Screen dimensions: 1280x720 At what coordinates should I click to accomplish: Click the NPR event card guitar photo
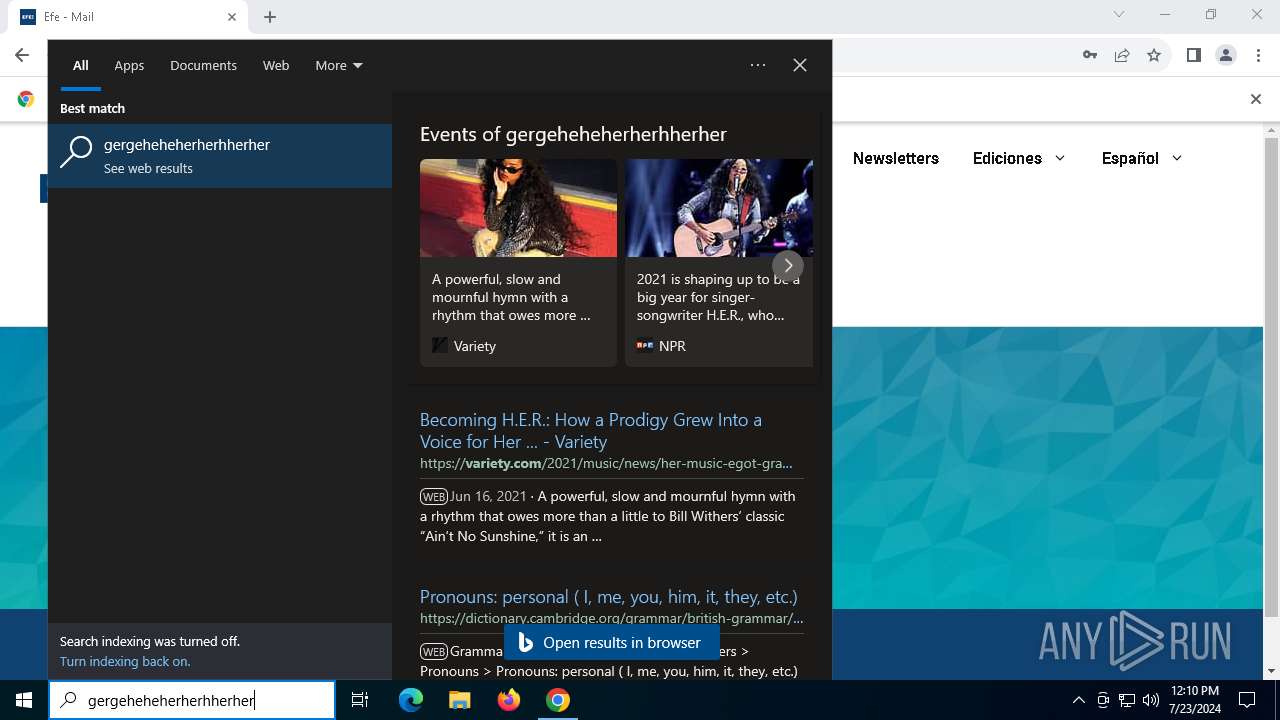tap(719, 208)
